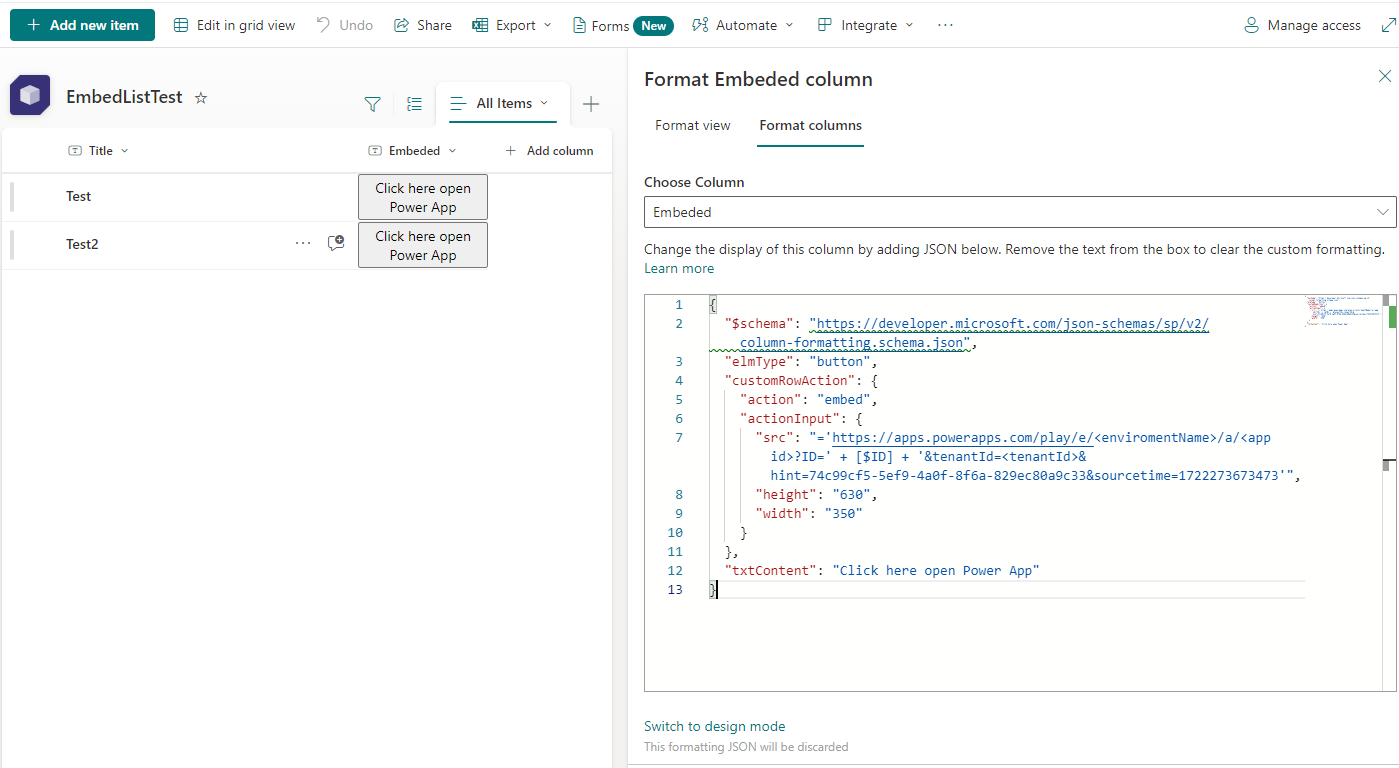
Task: Click Manage access
Action: (x=1302, y=25)
